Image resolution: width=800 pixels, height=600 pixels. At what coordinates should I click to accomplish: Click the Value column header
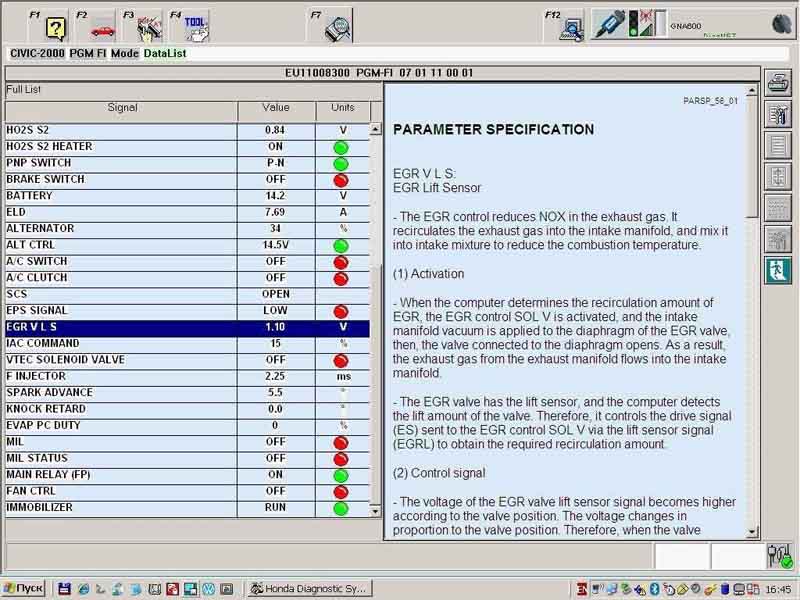pyautogui.click(x=275, y=108)
